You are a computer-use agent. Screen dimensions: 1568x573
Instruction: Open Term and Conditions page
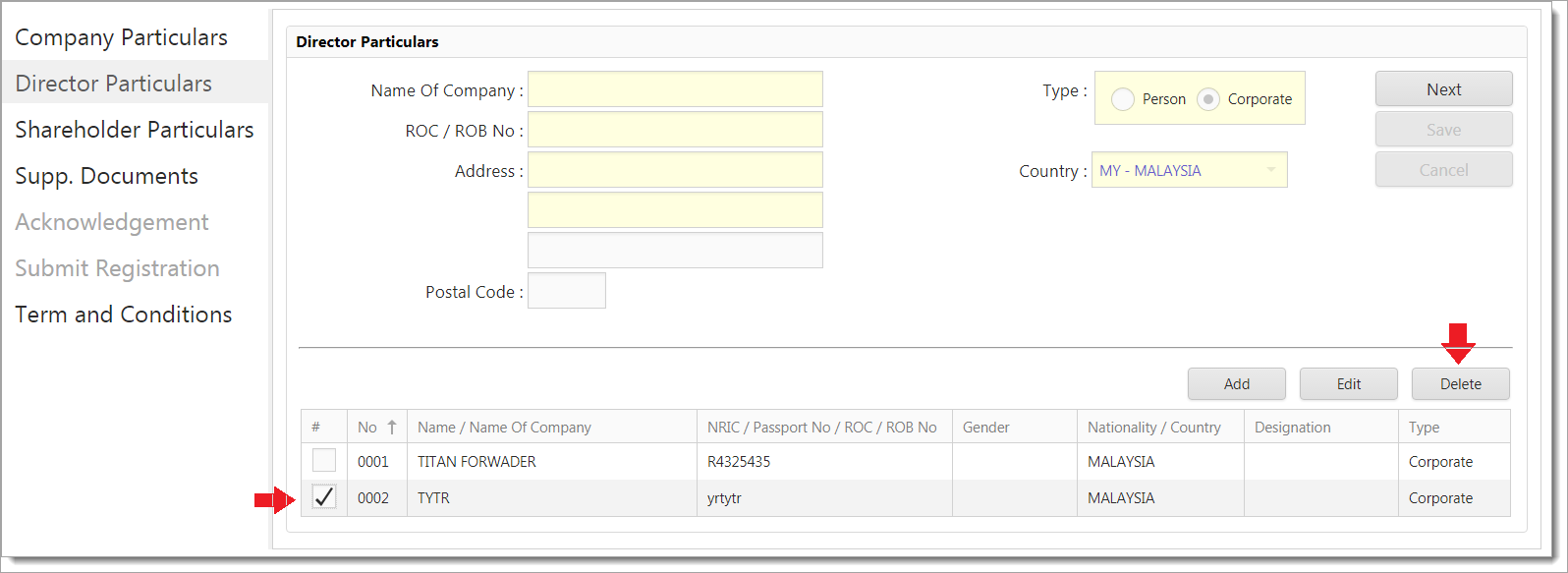click(123, 315)
